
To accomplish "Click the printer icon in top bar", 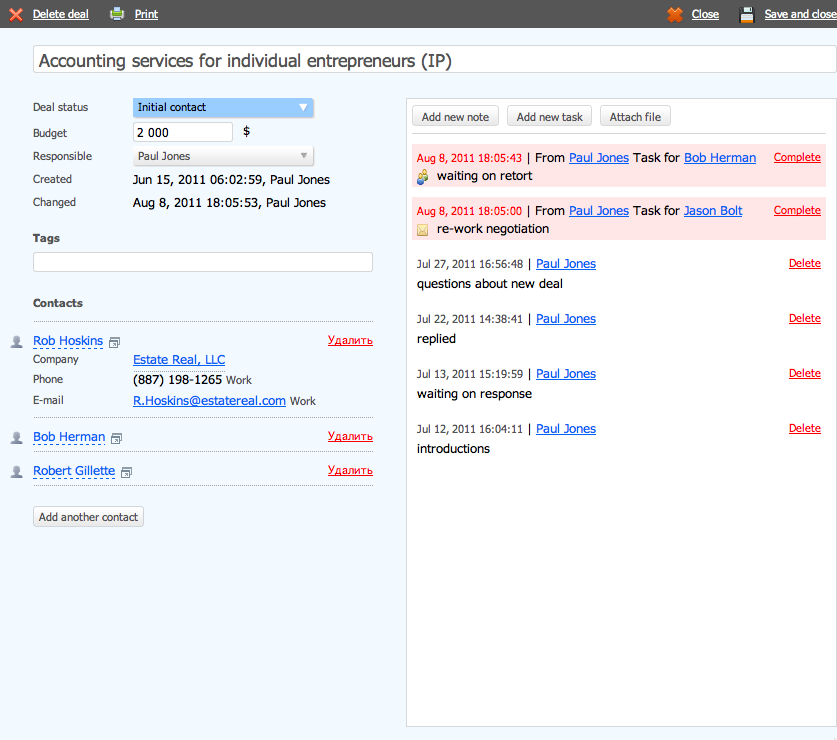I will pyautogui.click(x=117, y=14).
